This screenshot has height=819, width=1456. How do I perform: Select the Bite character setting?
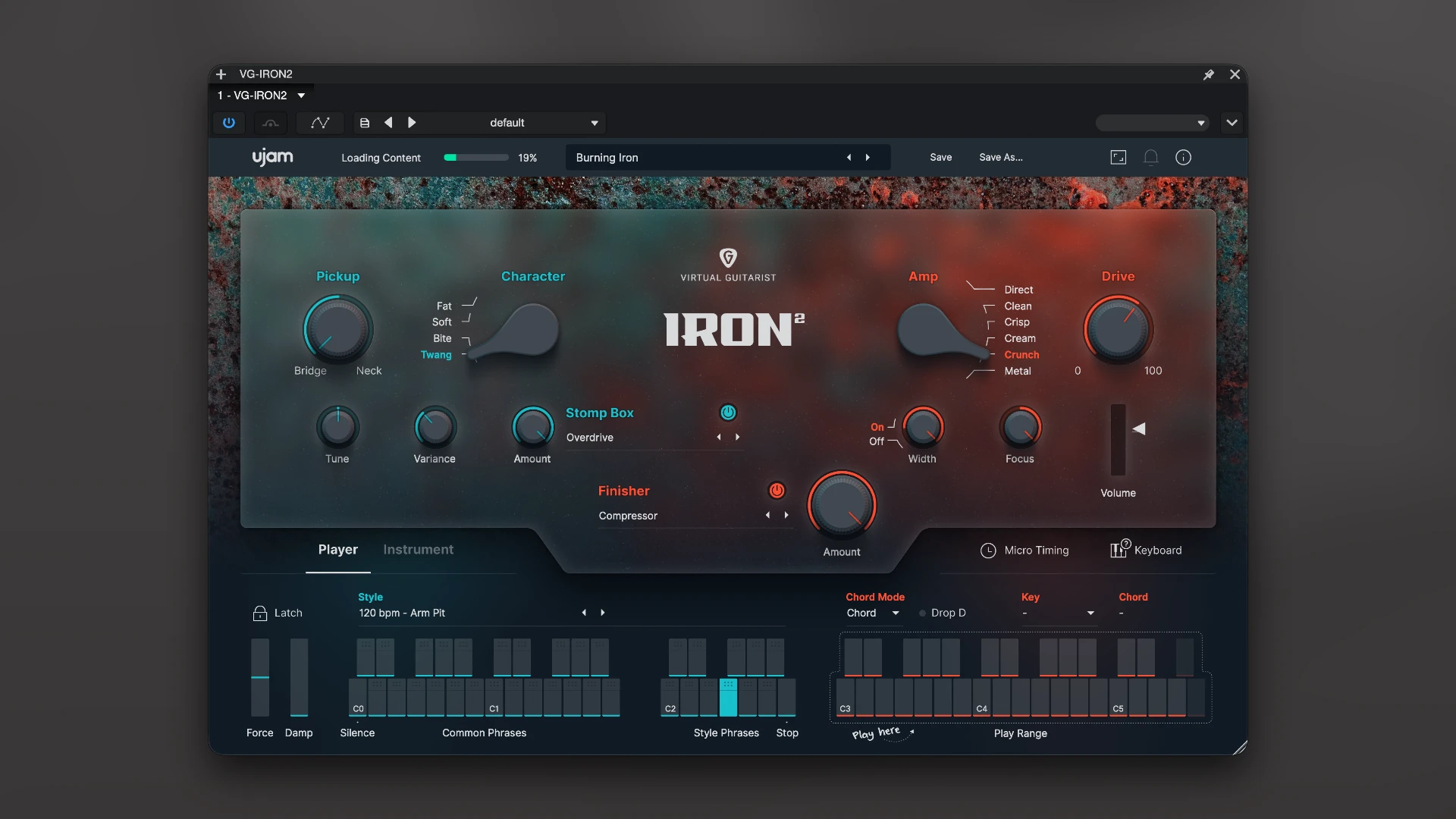(x=442, y=338)
